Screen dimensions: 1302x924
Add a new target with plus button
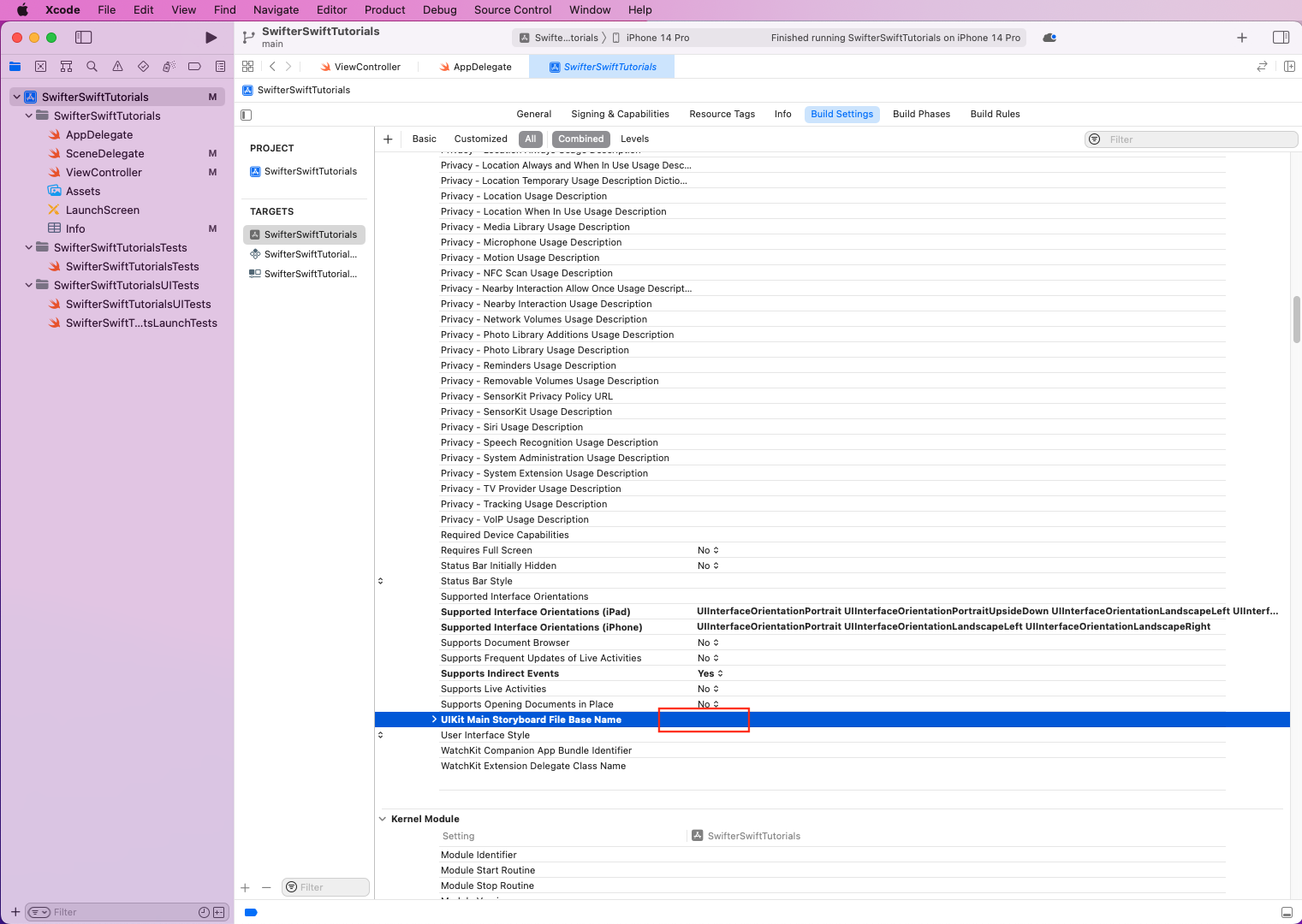click(245, 888)
